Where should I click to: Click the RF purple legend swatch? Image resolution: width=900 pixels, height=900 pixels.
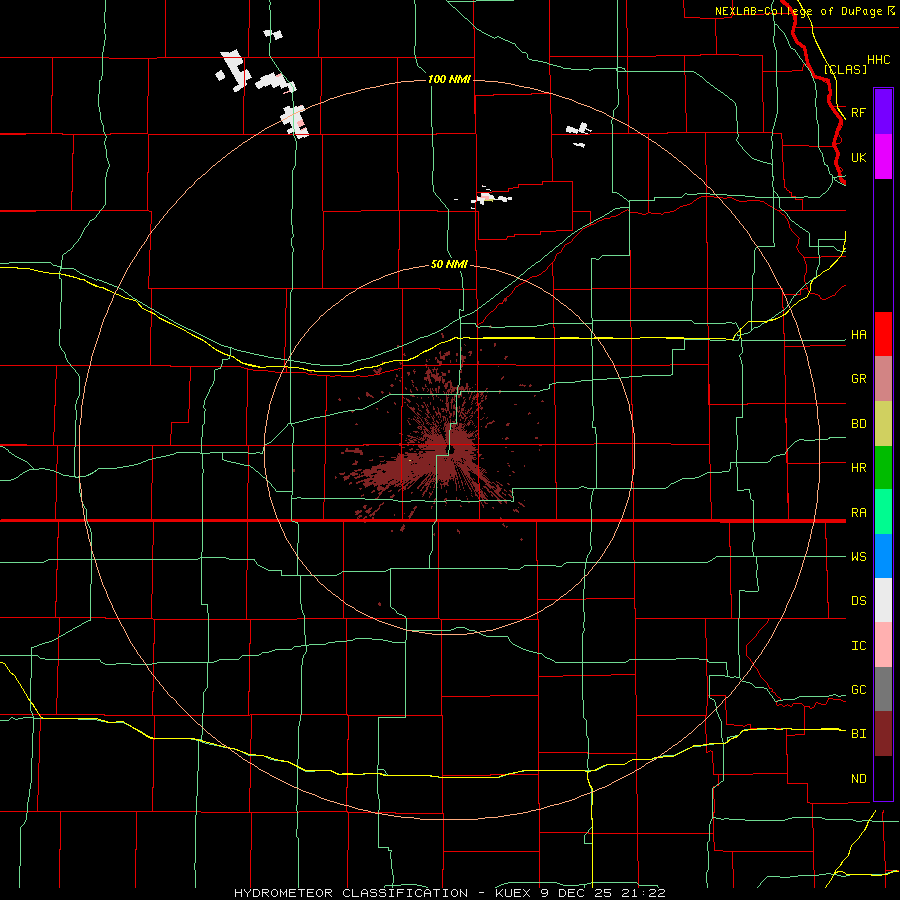883,112
